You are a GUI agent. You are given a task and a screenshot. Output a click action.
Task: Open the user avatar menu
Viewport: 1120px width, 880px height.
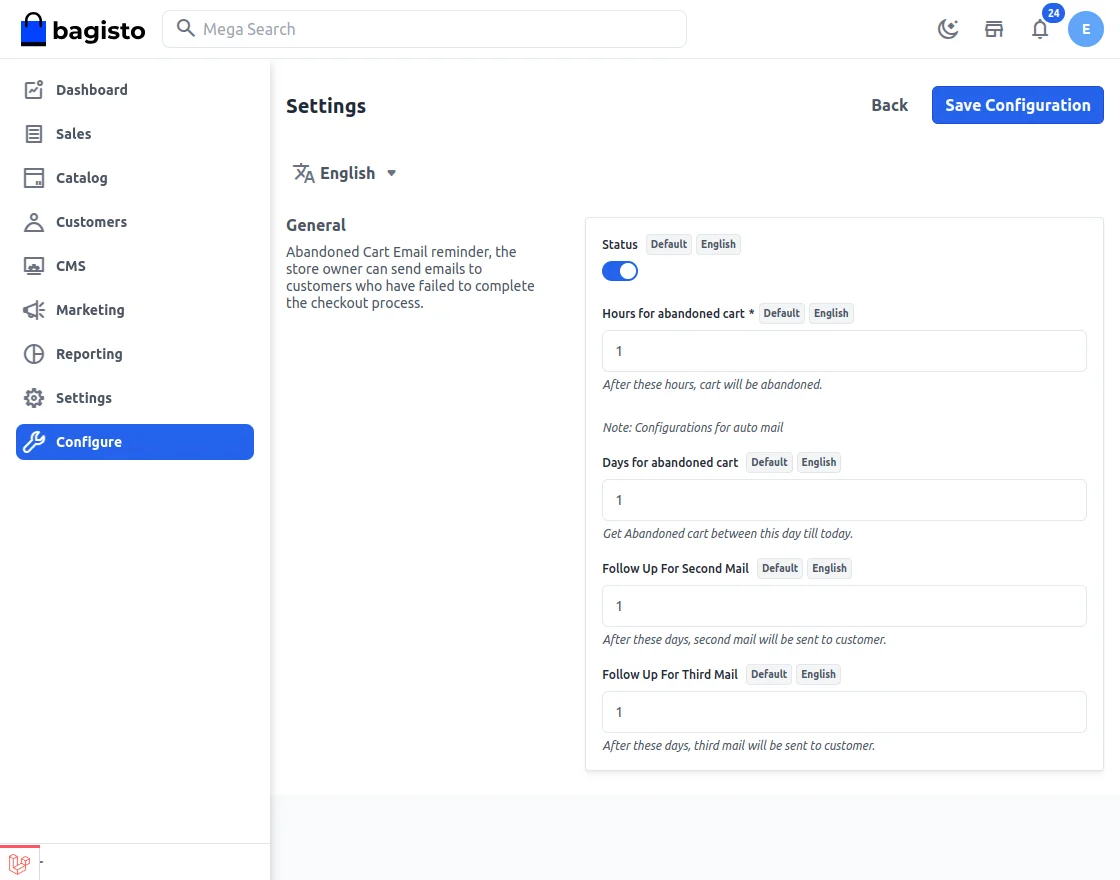point(1086,29)
